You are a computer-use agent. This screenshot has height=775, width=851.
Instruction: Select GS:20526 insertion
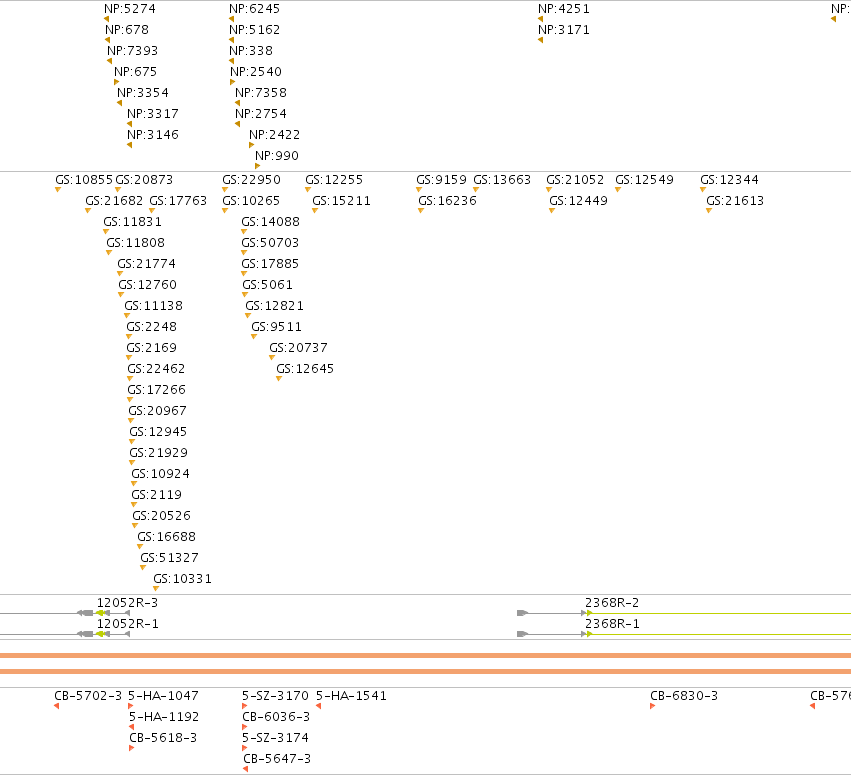(162, 516)
